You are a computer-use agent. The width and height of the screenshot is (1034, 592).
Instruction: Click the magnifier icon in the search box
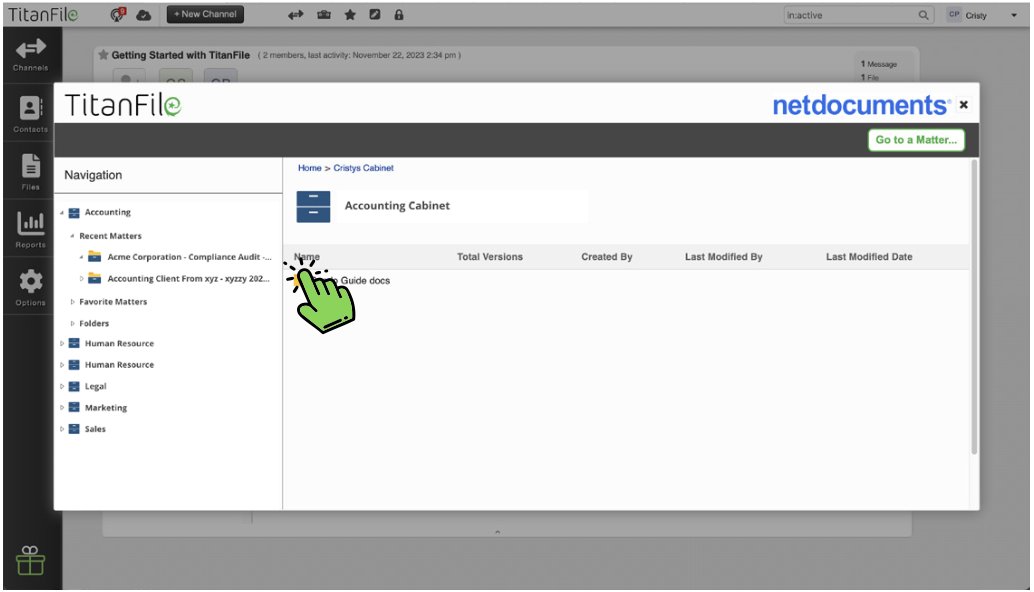tap(923, 15)
